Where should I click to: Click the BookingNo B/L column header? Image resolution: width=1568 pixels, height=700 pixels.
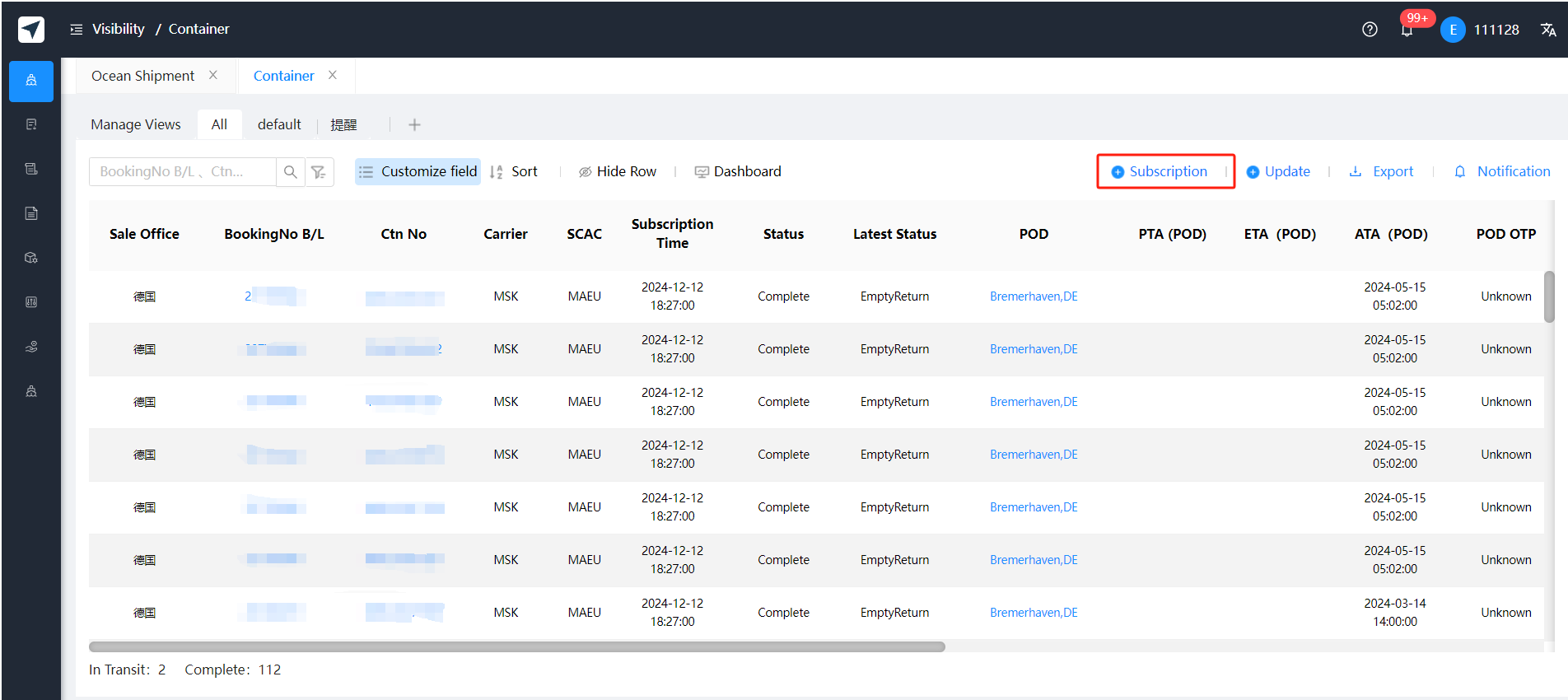274,234
